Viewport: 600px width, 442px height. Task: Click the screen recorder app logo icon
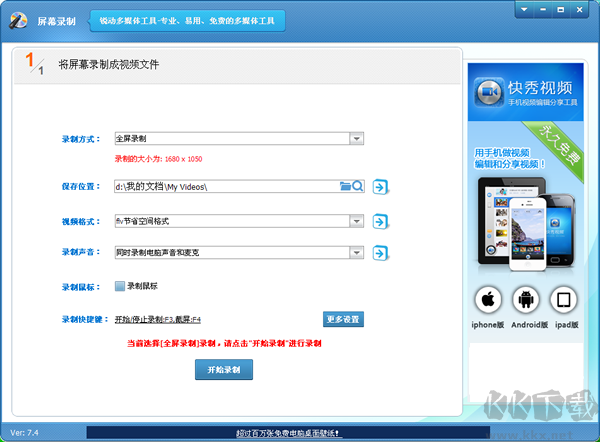[18, 21]
